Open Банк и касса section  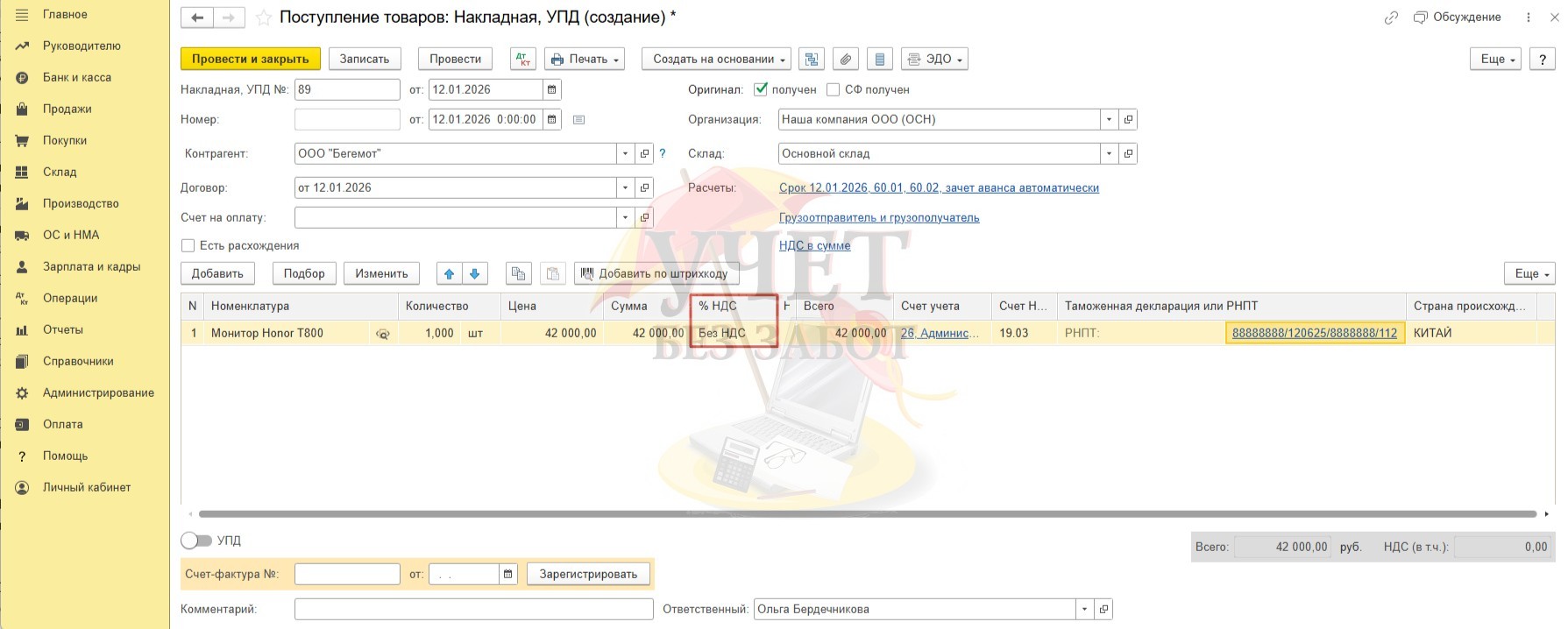(x=77, y=78)
